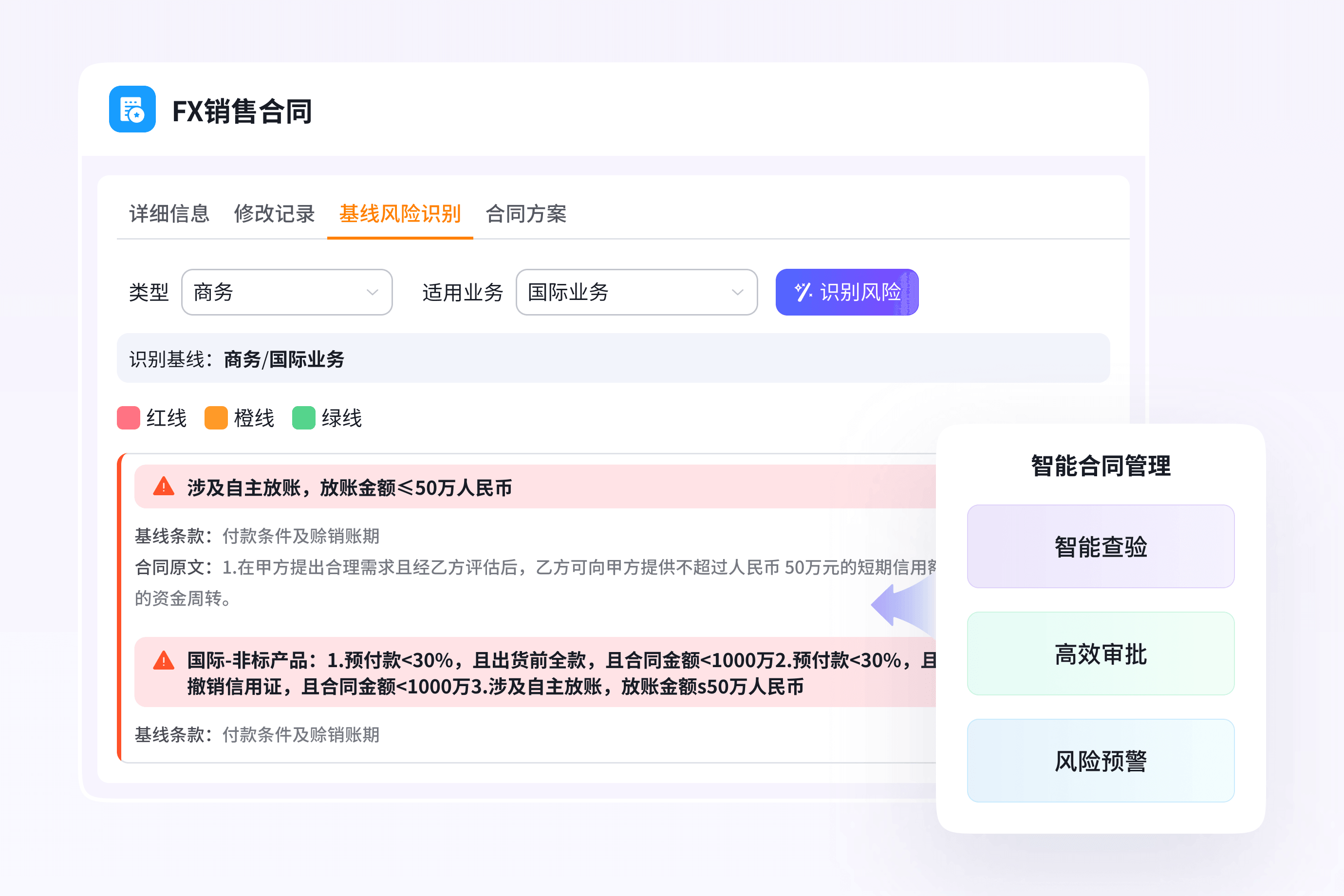1344x896 pixels.
Task: Click the green 绿线 color swatch
Action: tap(303, 417)
